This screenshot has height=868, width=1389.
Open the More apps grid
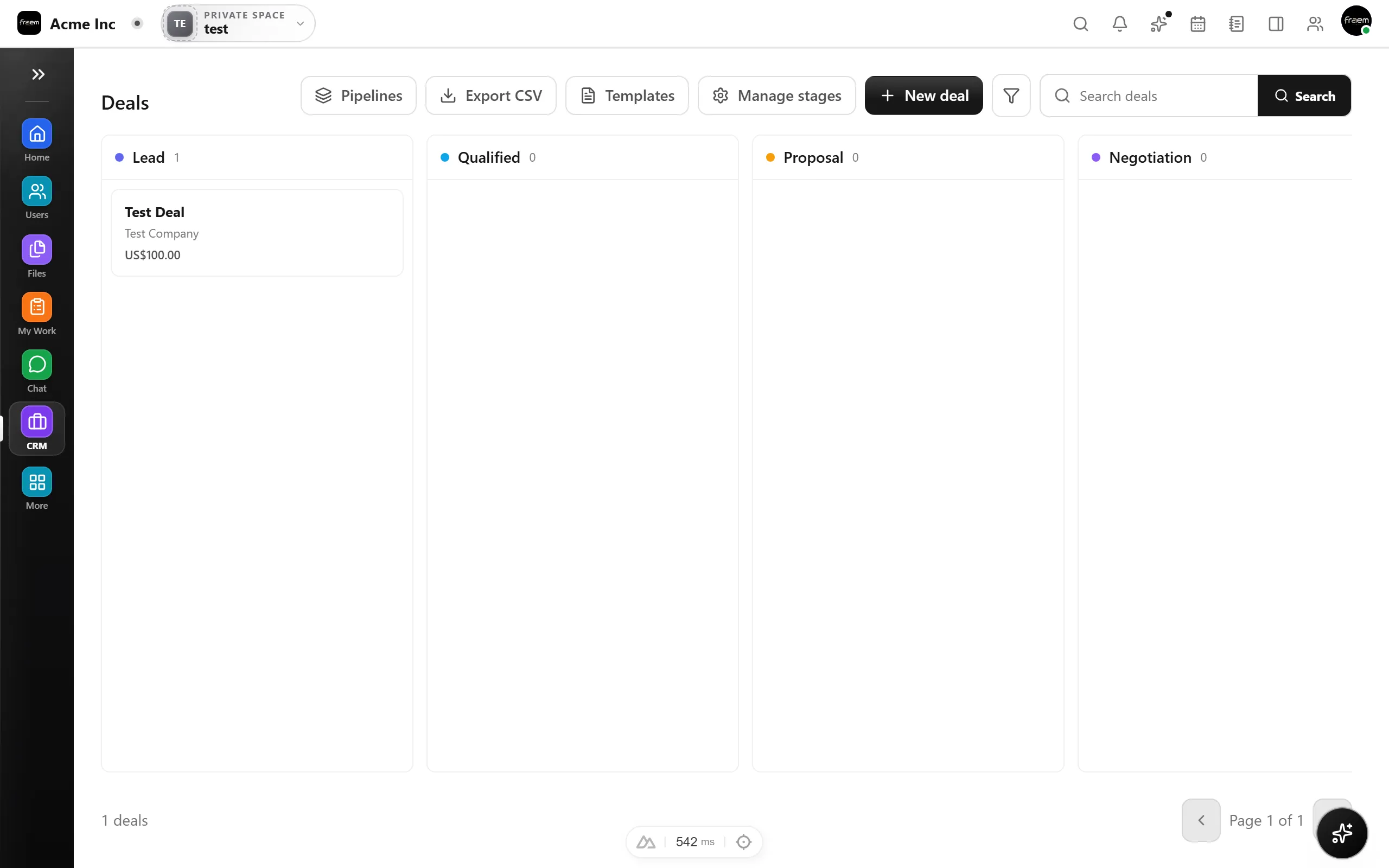tap(37, 489)
